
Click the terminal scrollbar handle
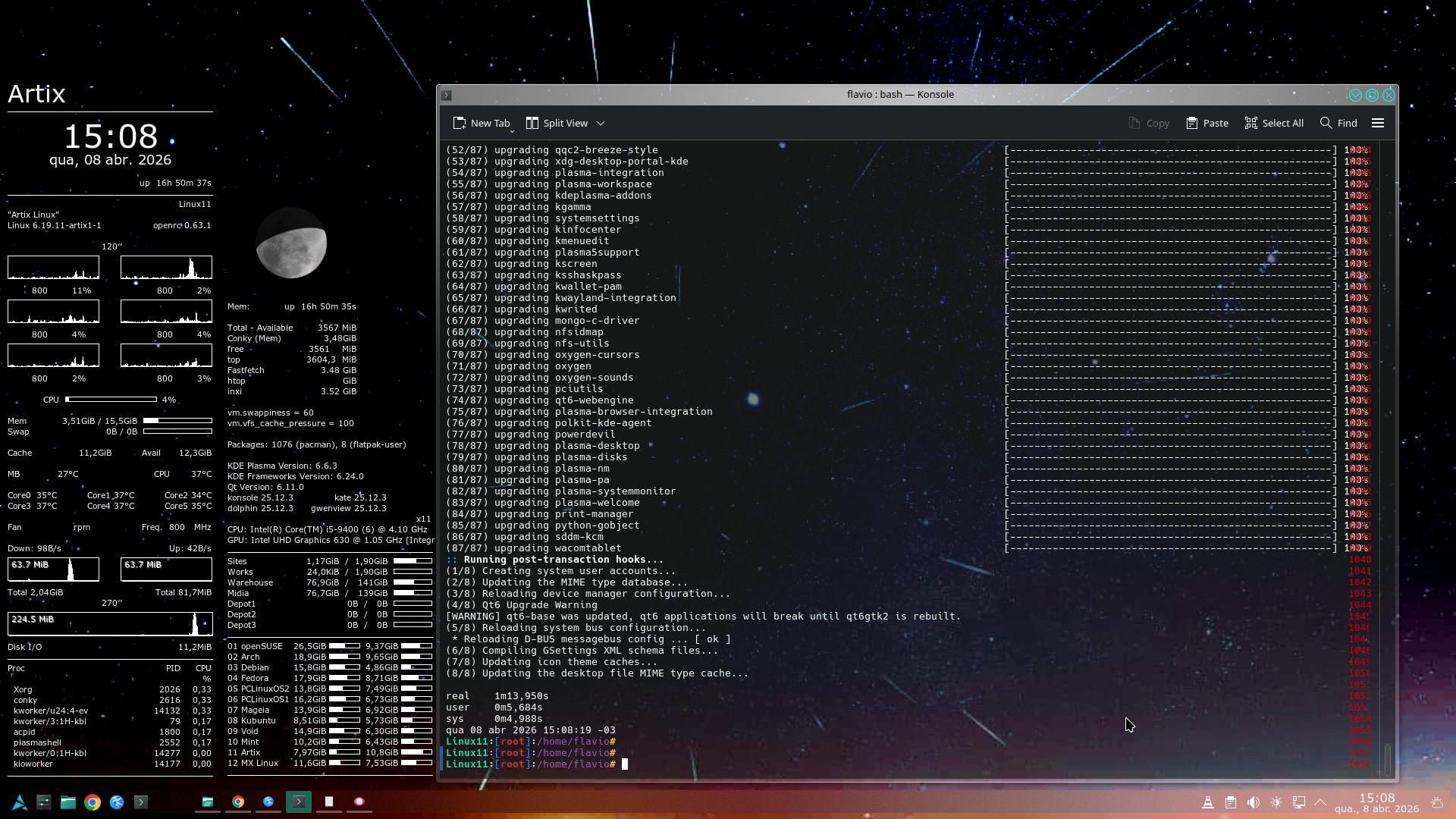[x=1388, y=759]
